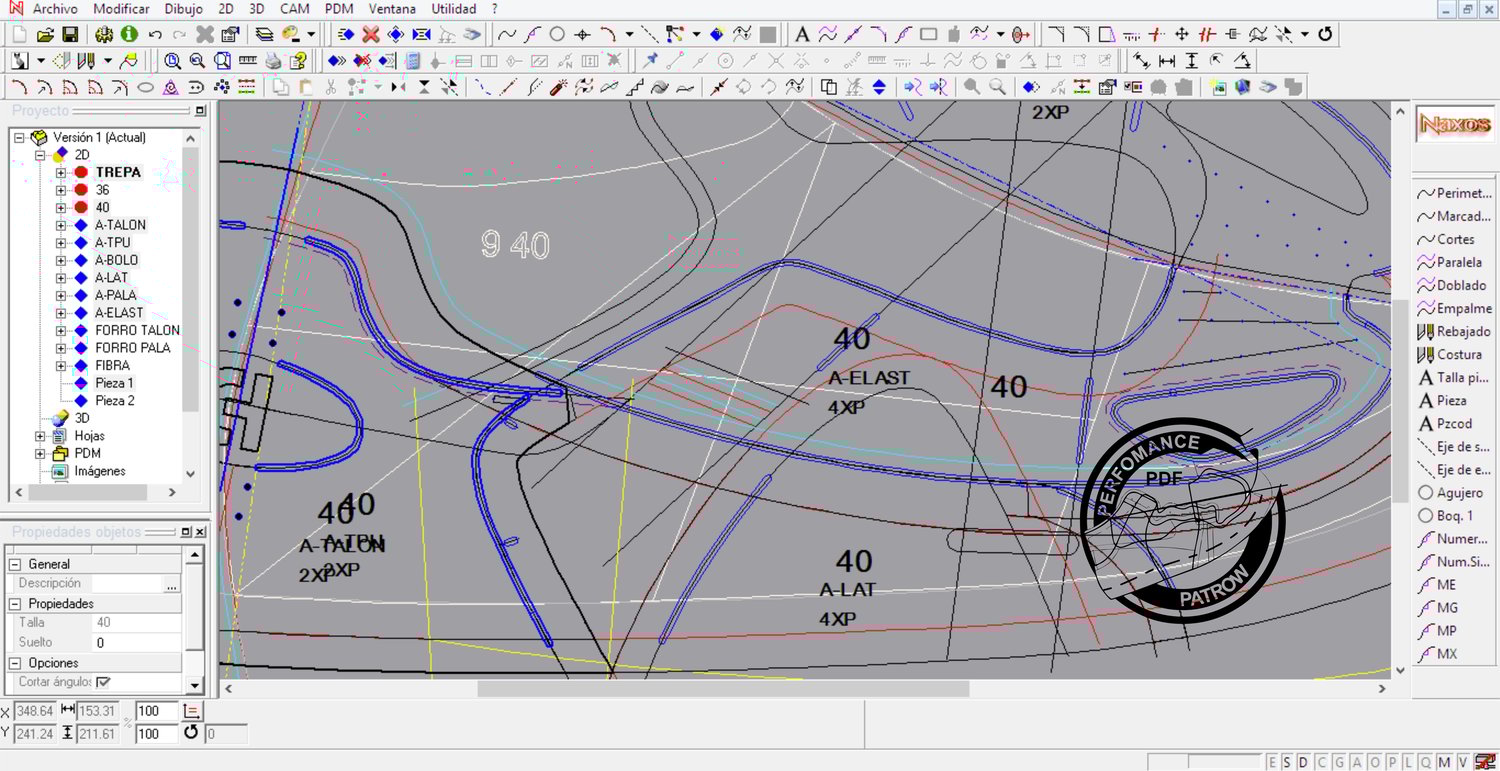Click the red X delete piece icon
The image size is (1500, 771).
point(371,34)
